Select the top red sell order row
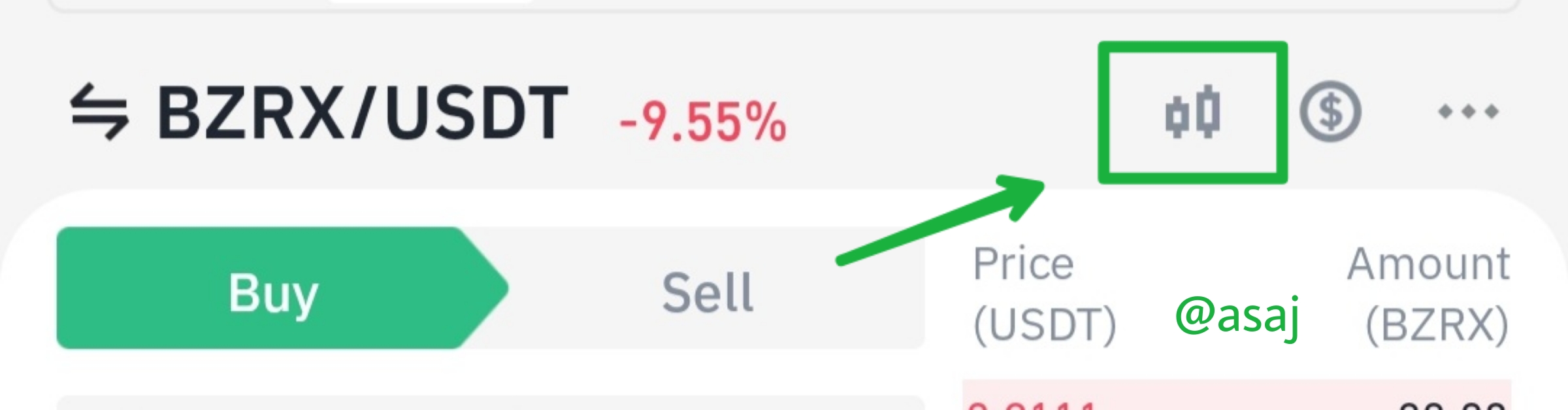Viewport: 1568px width, 410px height. (x=1237, y=395)
